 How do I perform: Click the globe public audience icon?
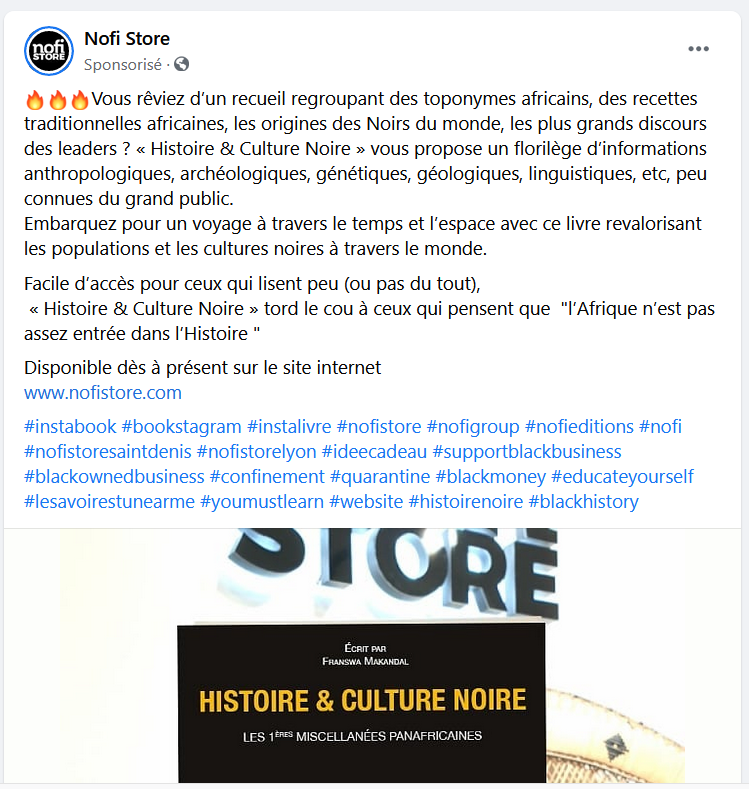tap(182, 64)
